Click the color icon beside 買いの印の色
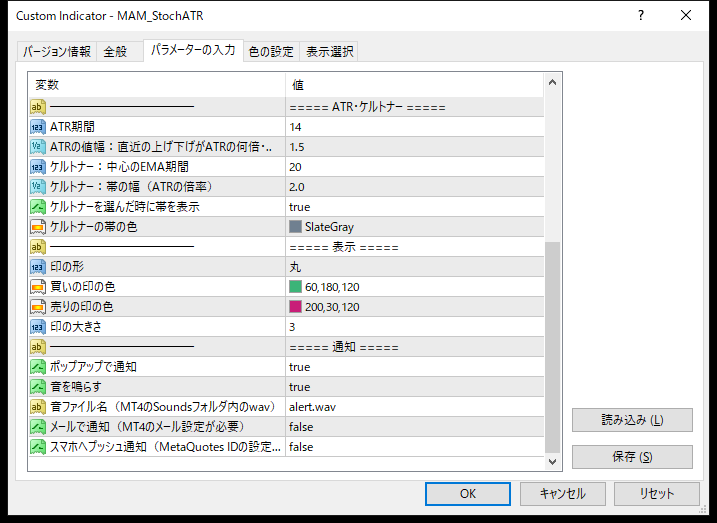This screenshot has height=523, width=717. click(38, 287)
